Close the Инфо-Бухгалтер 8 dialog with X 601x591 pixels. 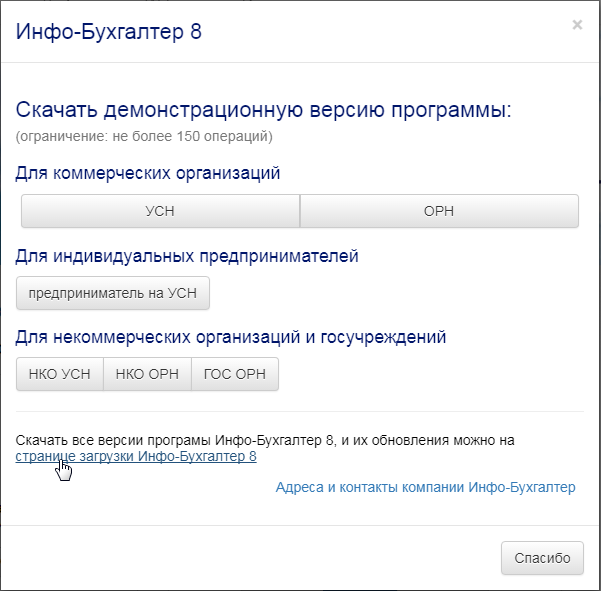577,25
